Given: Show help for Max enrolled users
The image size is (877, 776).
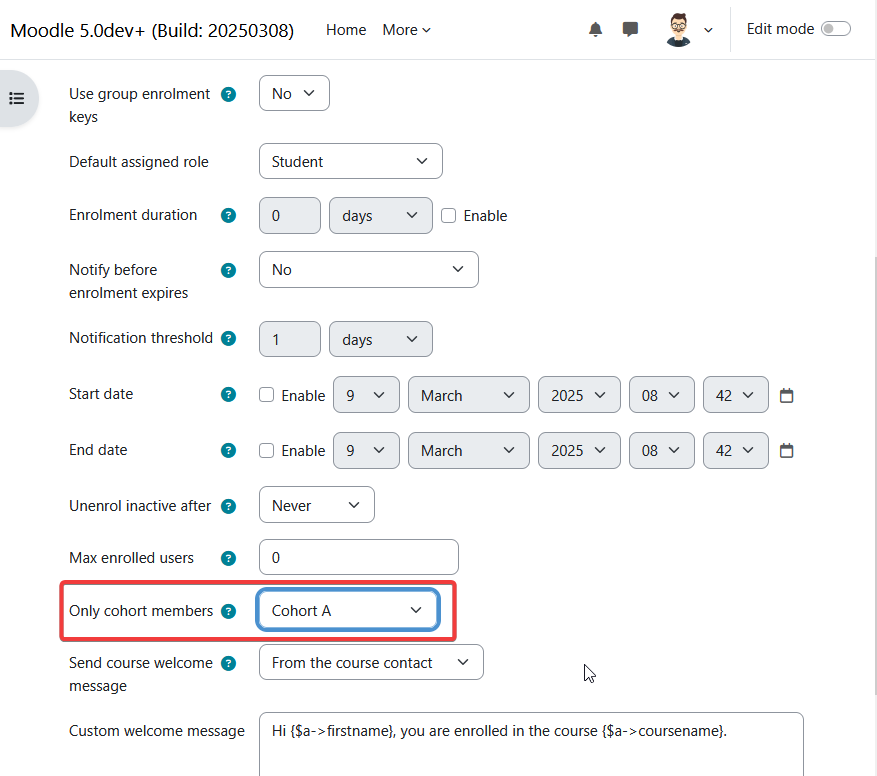Looking at the screenshot, I should pyautogui.click(x=228, y=558).
